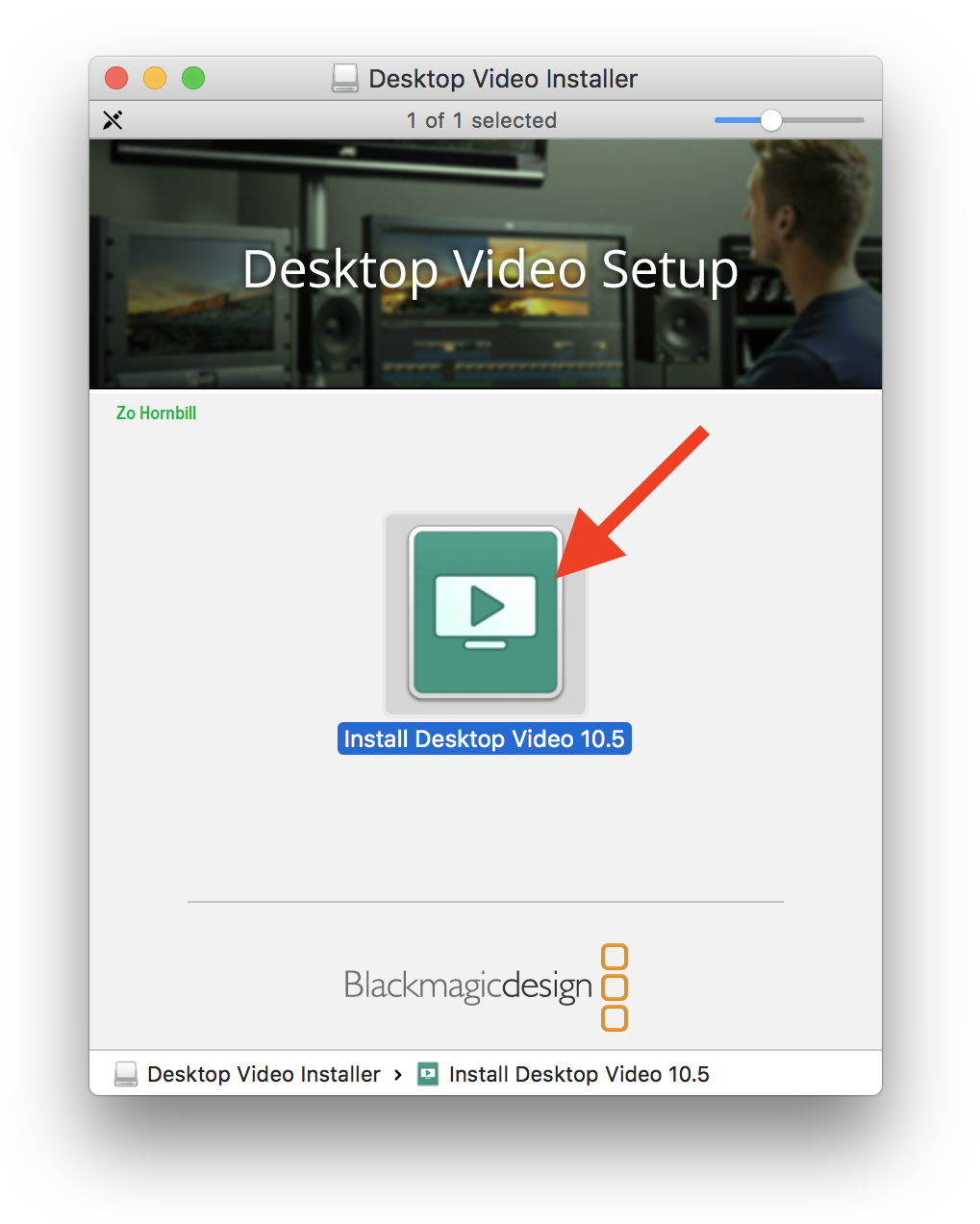This screenshot has width=980, height=1224.
Task: Click the crossed tools icon in the toolbar
Action: (x=113, y=120)
